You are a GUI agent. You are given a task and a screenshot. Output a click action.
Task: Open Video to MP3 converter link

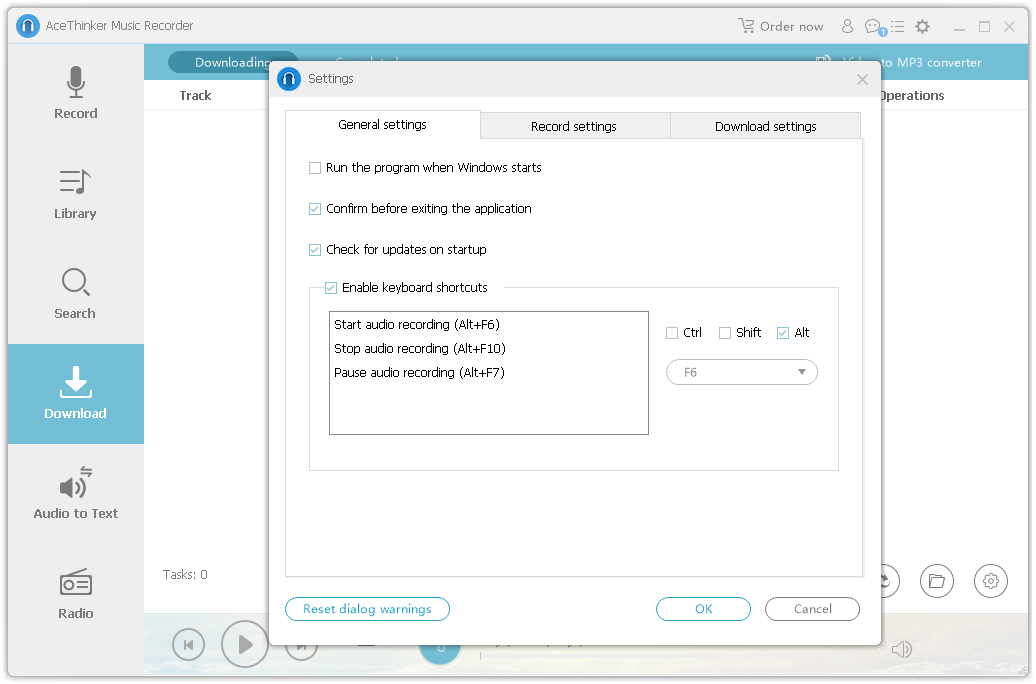click(932, 62)
